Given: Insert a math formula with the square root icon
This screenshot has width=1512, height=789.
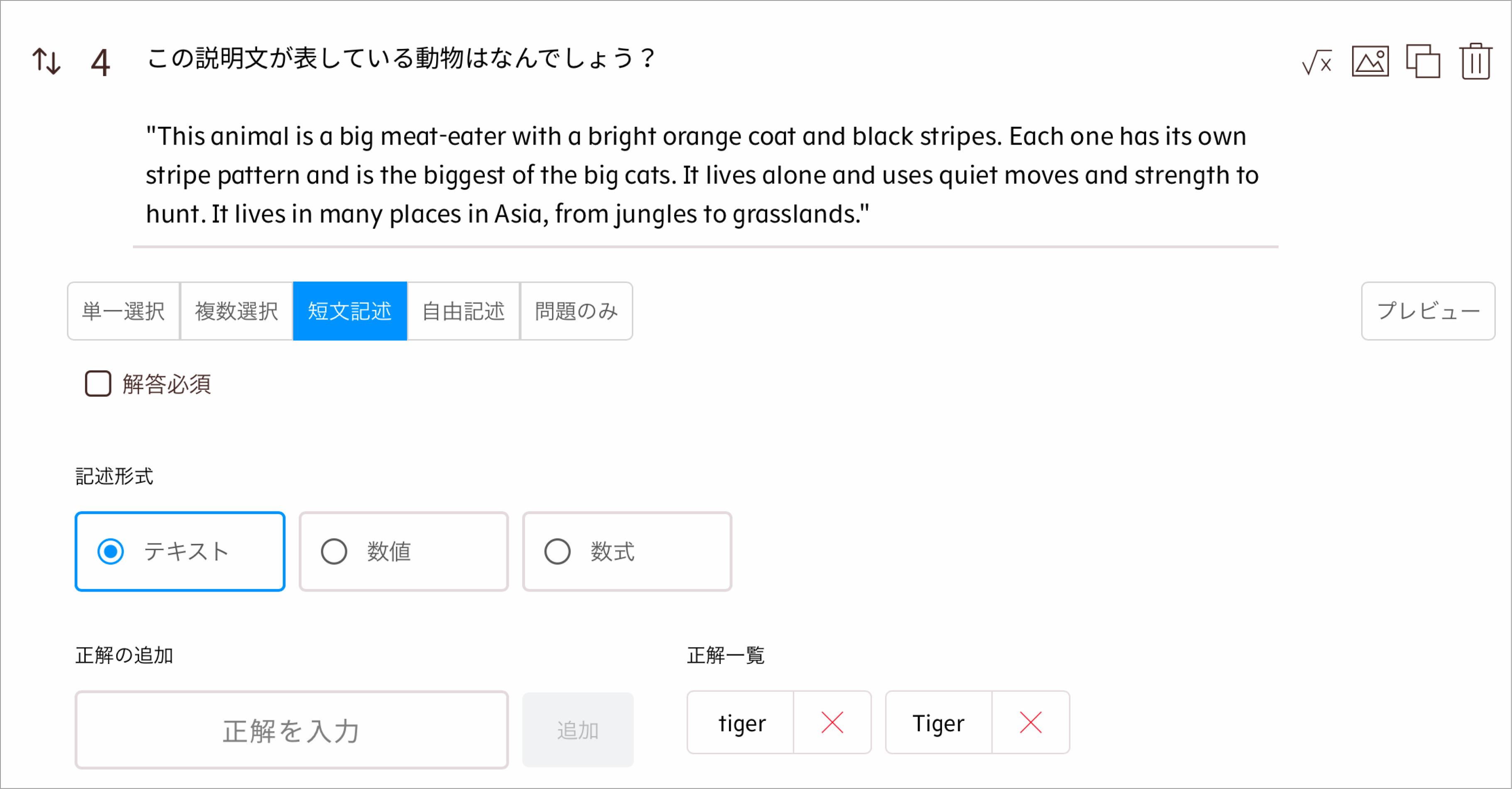Looking at the screenshot, I should click(x=1316, y=61).
